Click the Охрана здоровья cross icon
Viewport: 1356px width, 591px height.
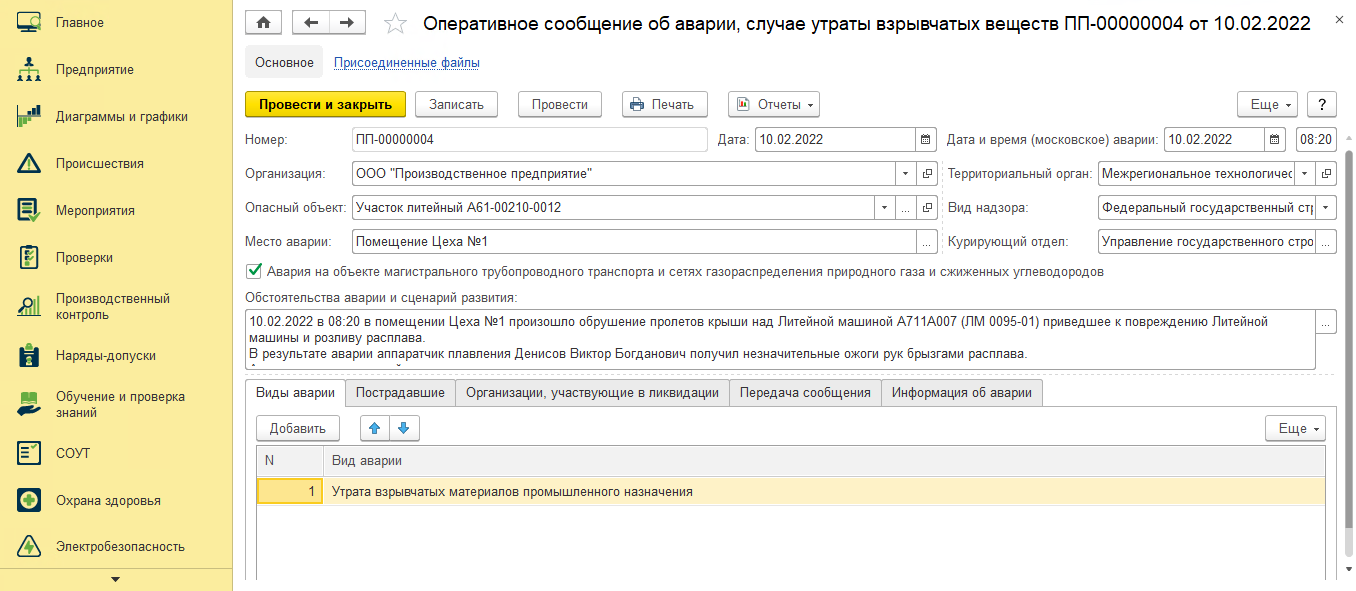pyautogui.click(x=28, y=500)
